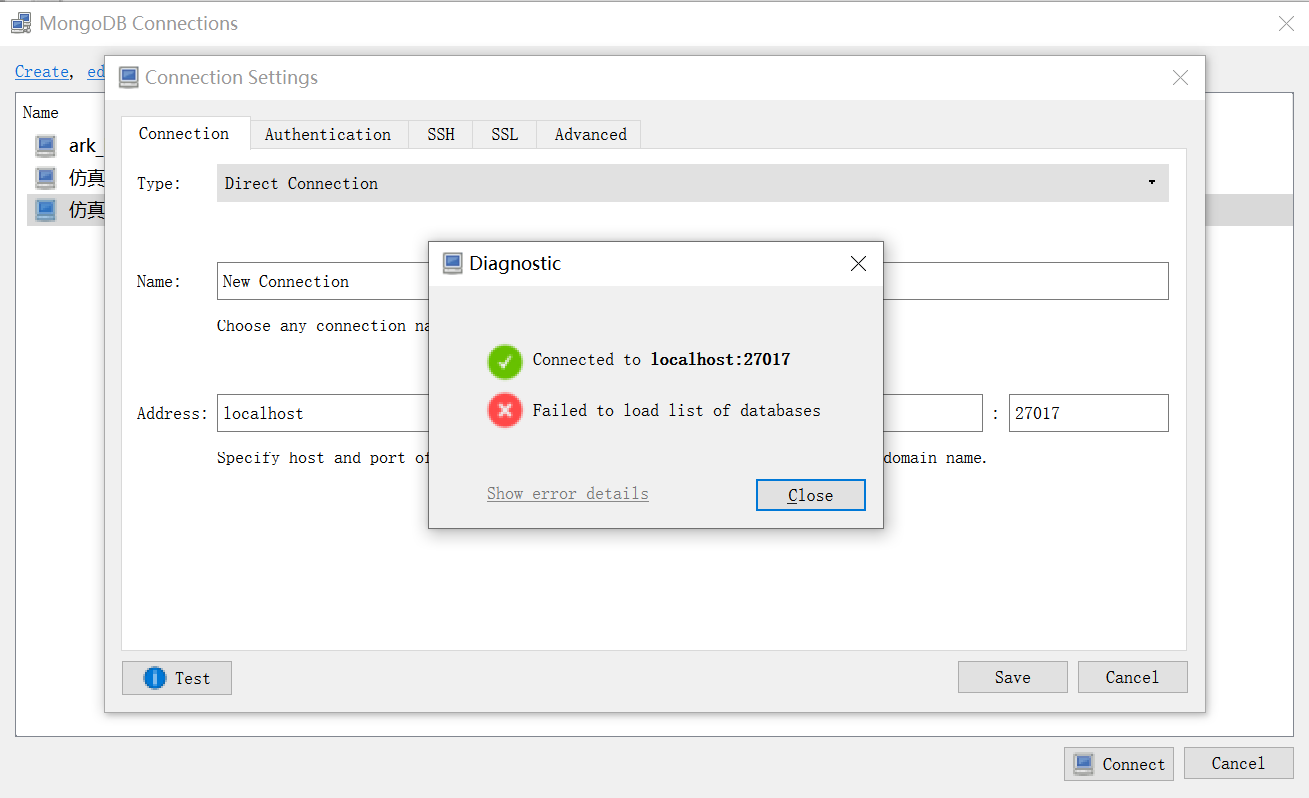The image size is (1309, 798).
Task: Expand the Type dropdown showing Direct Connection
Action: (692, 183)
